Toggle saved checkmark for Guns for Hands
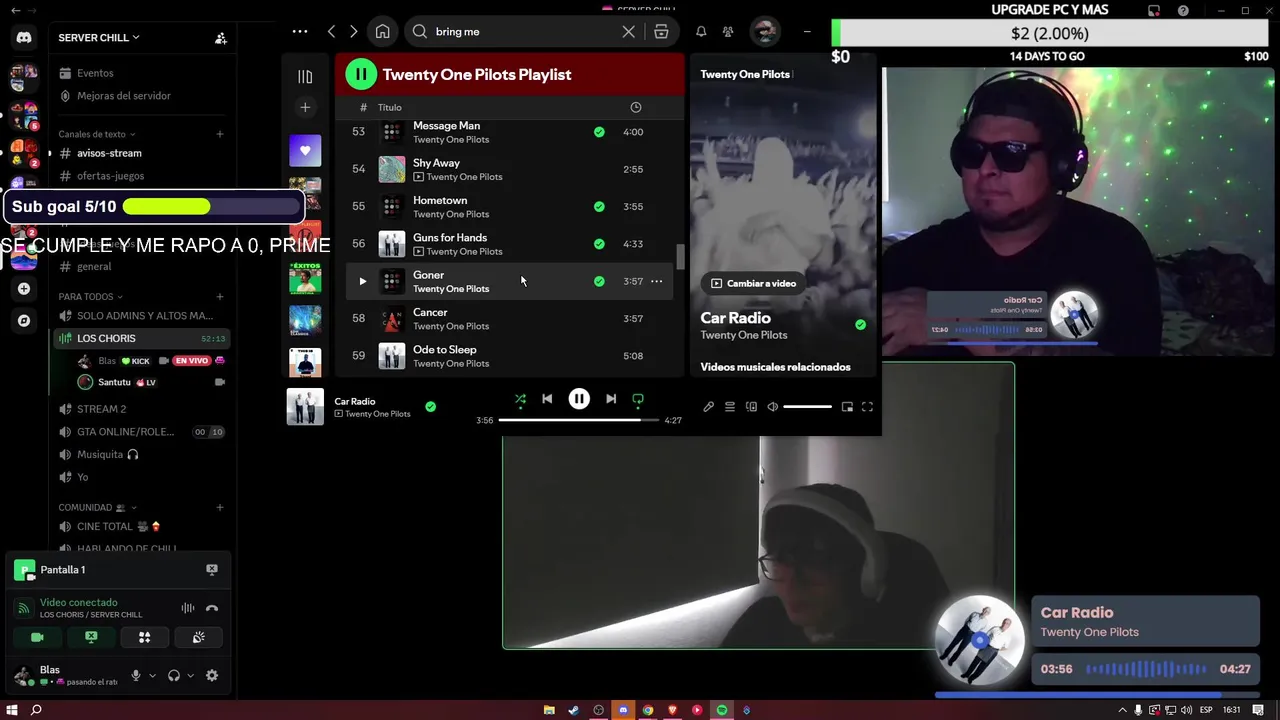 click(599, 244)
